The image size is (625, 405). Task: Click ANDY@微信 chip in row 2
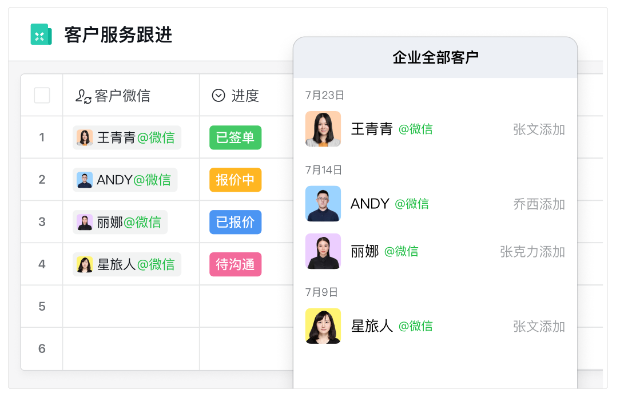pyautogui.click(x=125, y=180)
